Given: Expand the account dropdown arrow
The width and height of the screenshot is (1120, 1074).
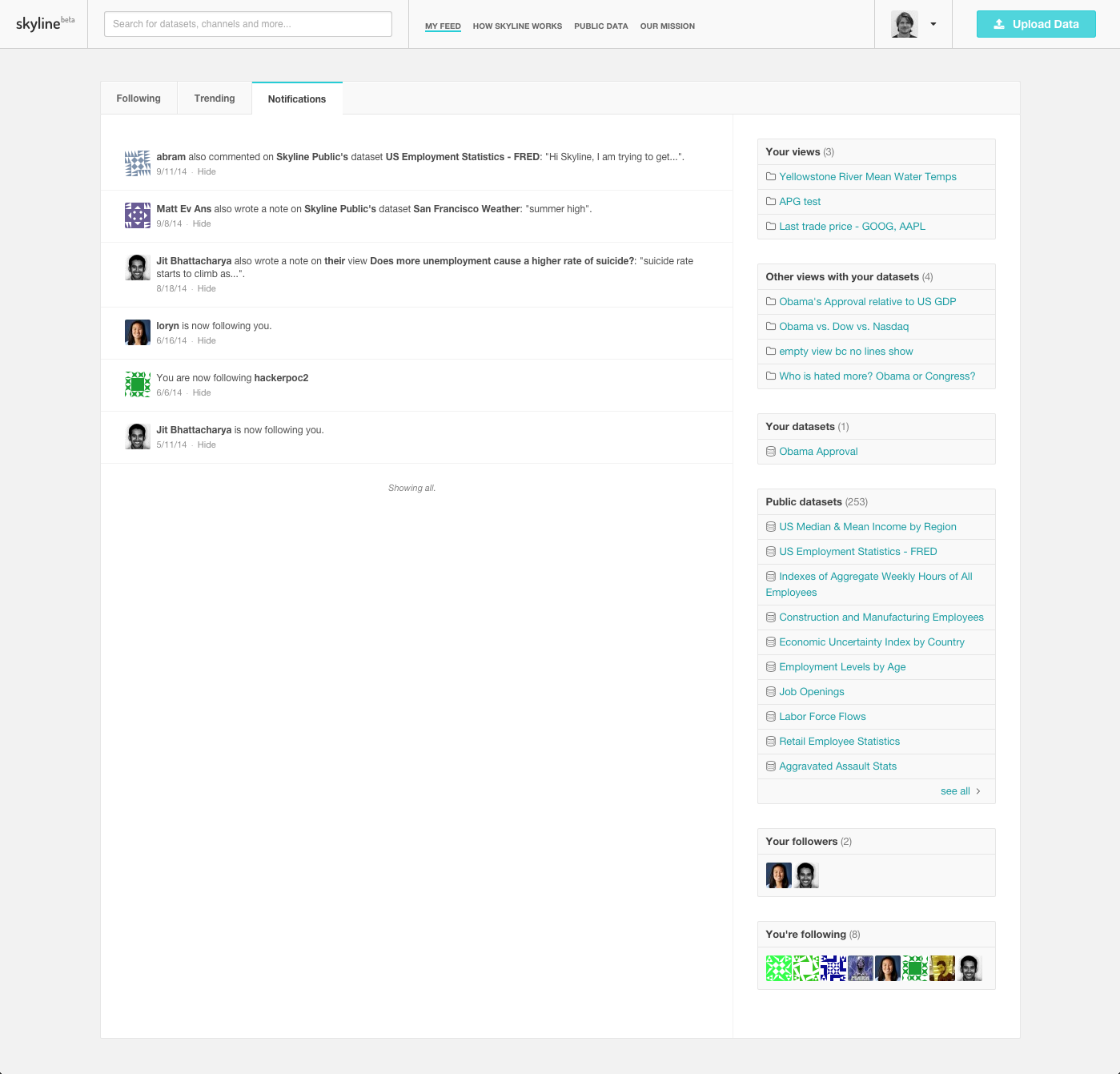Looking at the screenshot, I should coord(933,24).
